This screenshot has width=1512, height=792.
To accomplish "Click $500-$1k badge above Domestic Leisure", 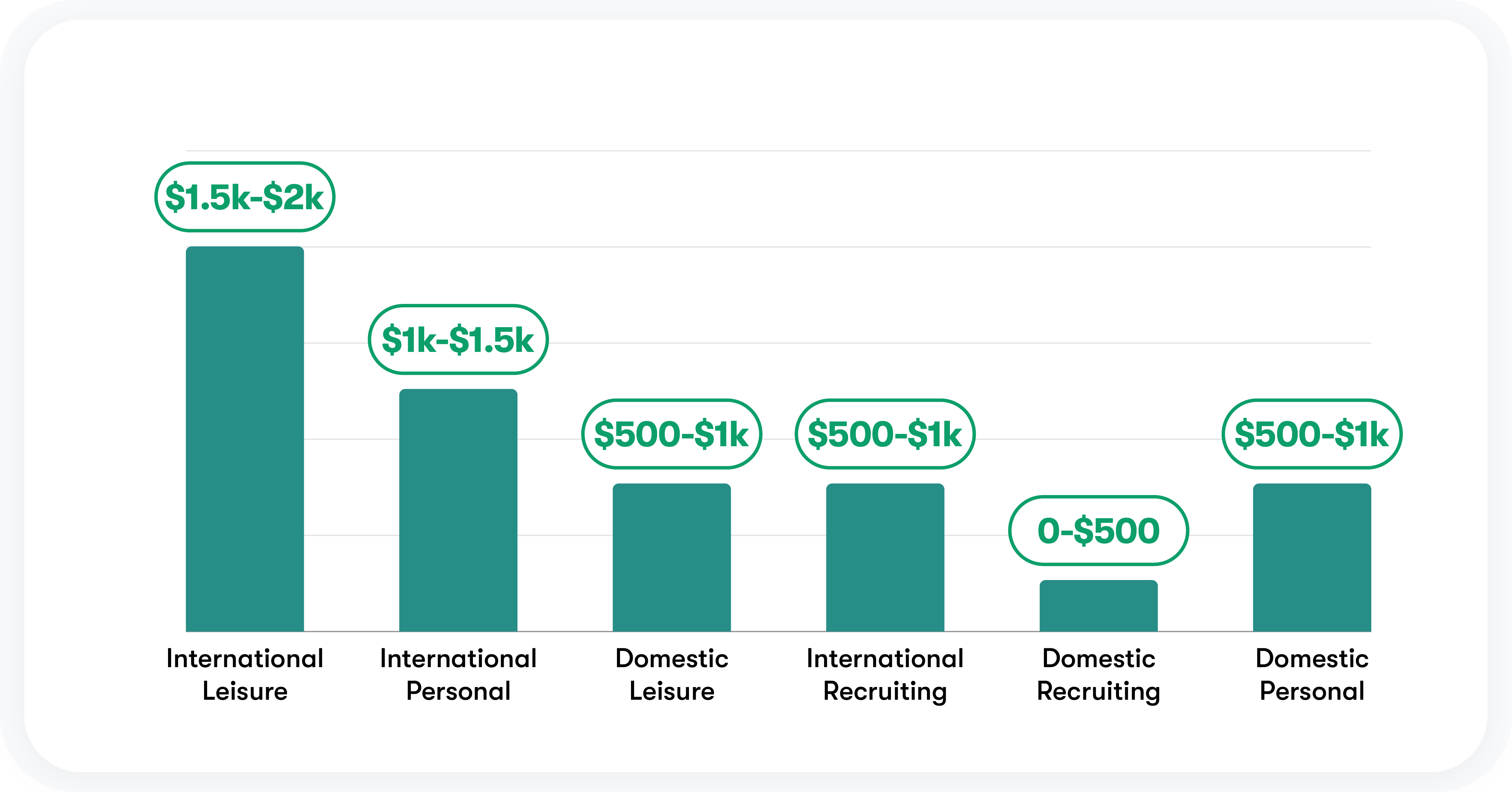I will pyautogui.click(x=671, y=434).
